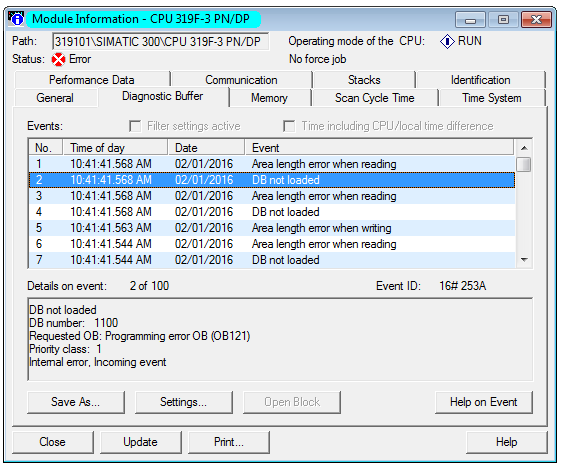562x468 pixels.
Task: Click the Save As... button
Action: tap(76, 402)
